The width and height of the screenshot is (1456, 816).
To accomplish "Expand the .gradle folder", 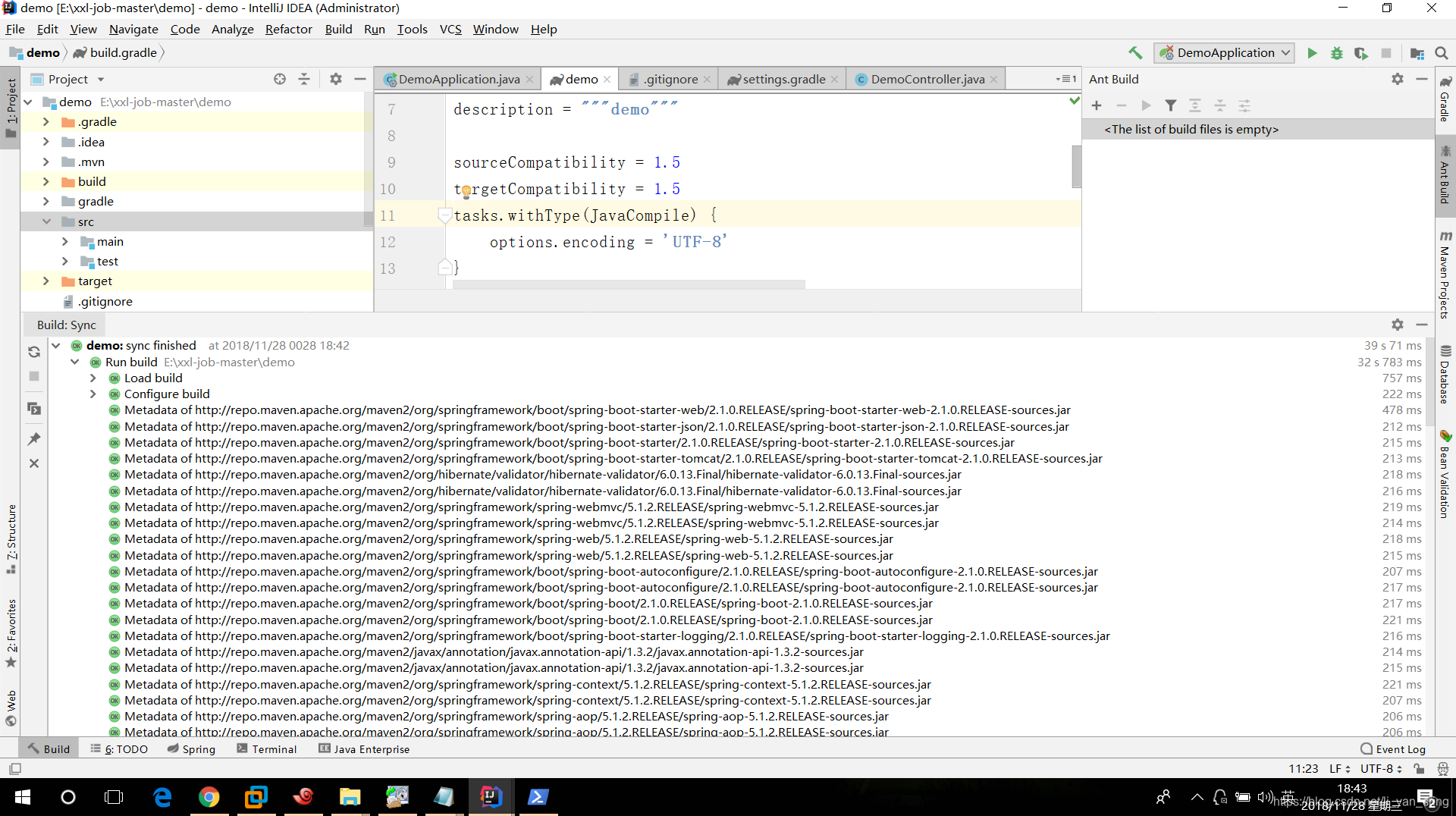I will coord(46,122).
